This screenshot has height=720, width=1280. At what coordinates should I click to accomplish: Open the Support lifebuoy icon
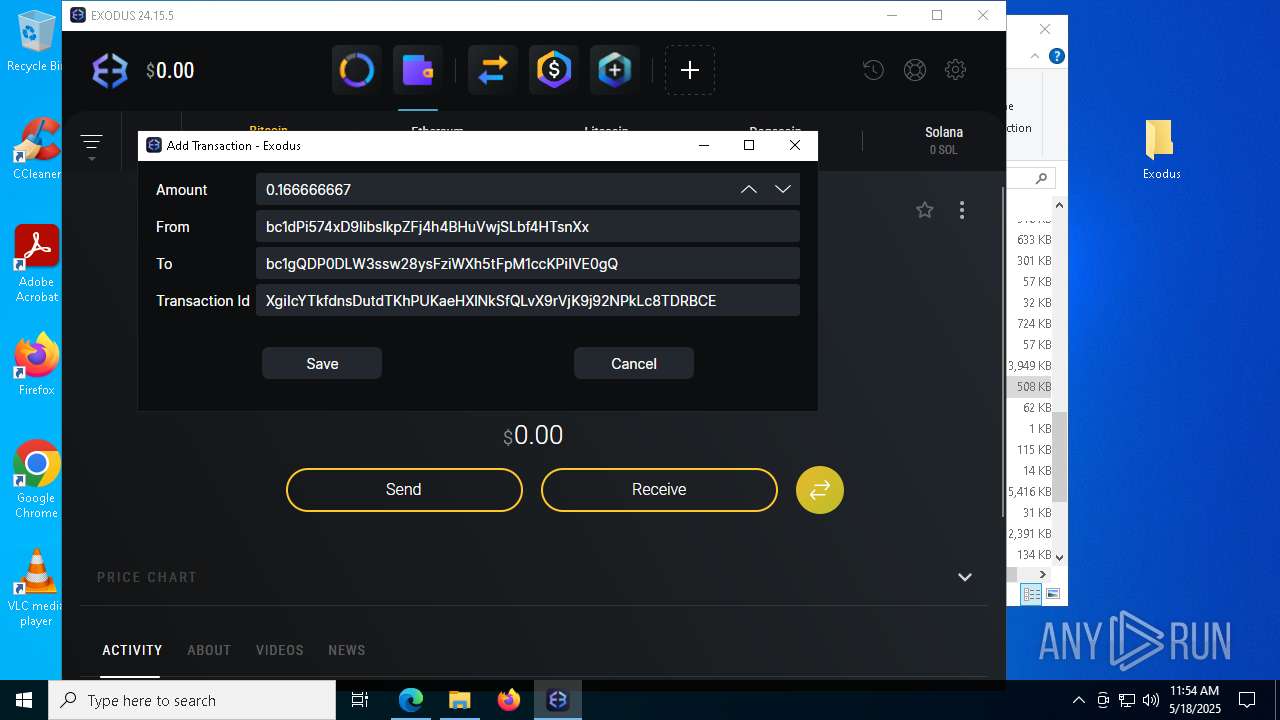[x=915, y=70]
